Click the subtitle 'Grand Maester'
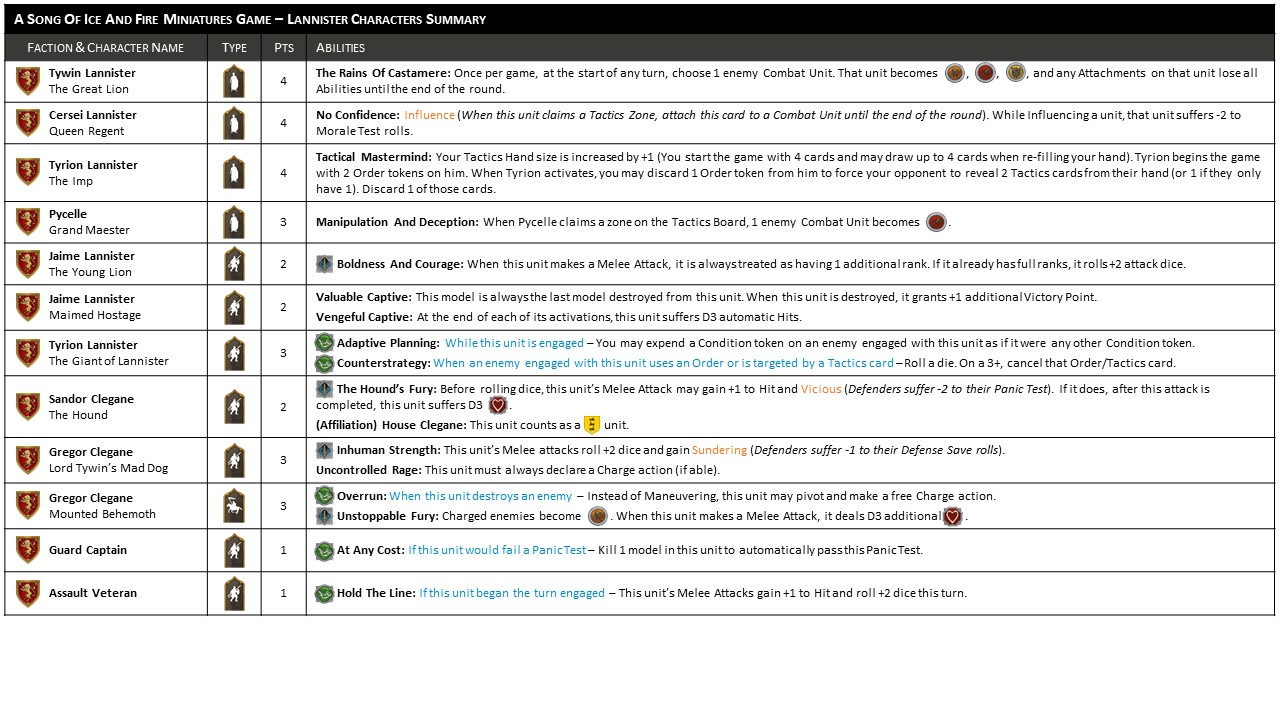The height and width of the screenshot is (720, 1280). tap(90, 230)
